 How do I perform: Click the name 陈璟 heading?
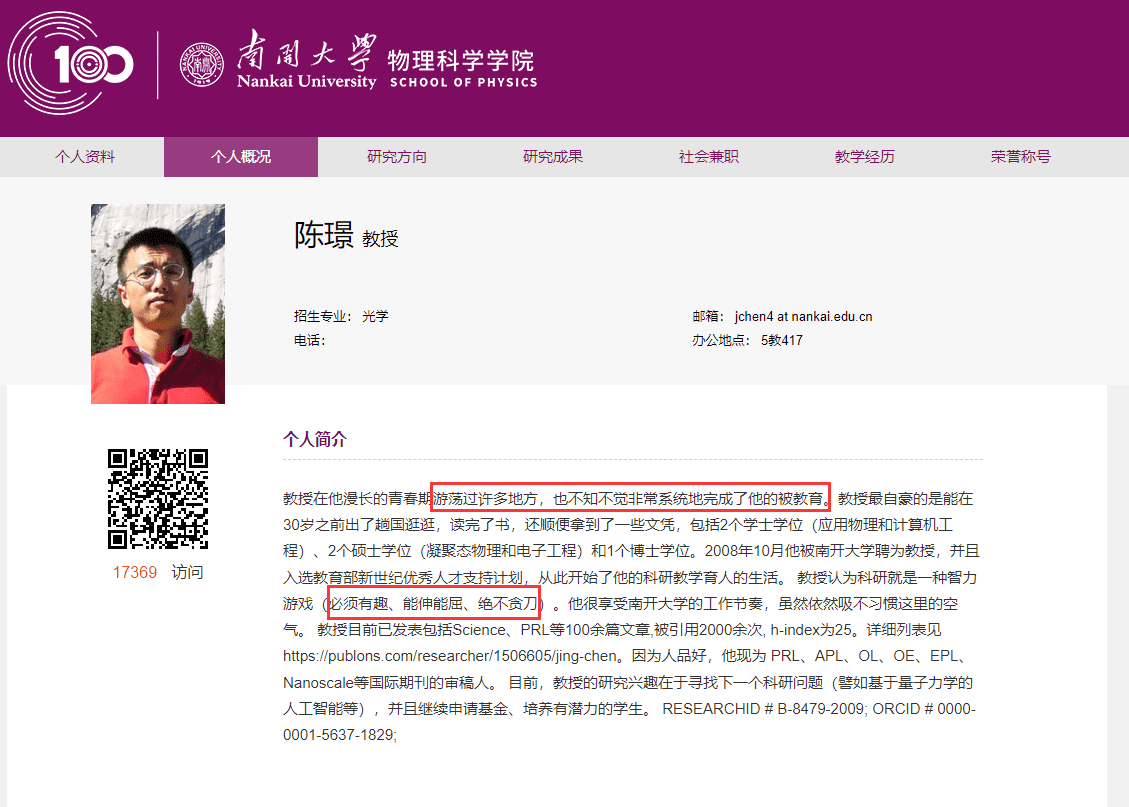(x=324, y=236)
